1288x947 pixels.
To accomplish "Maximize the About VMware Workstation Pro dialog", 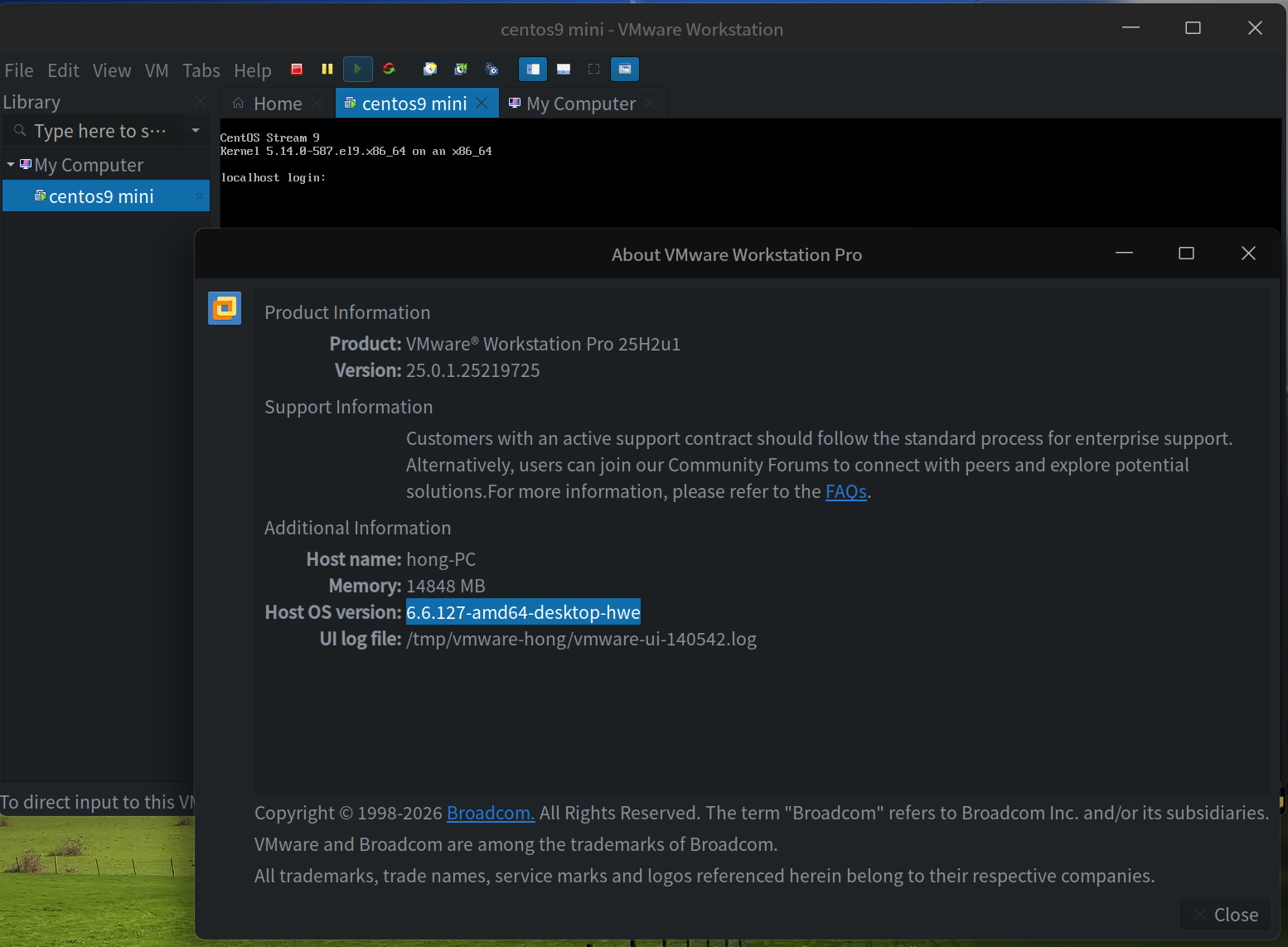I will 1186,254.
